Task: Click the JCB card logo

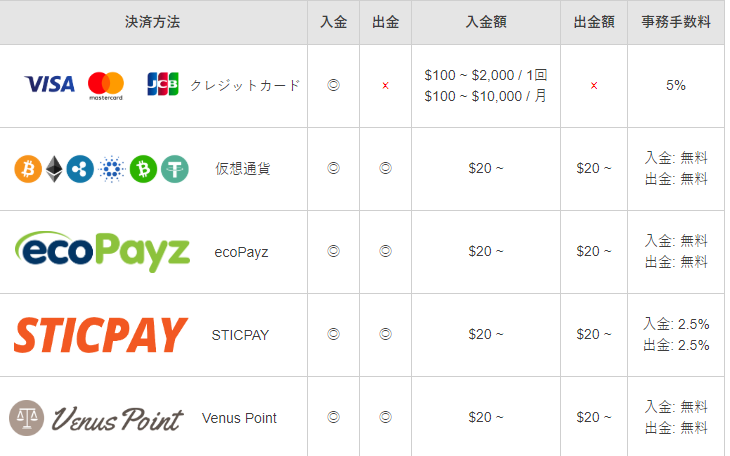Action: click(163, 84)
